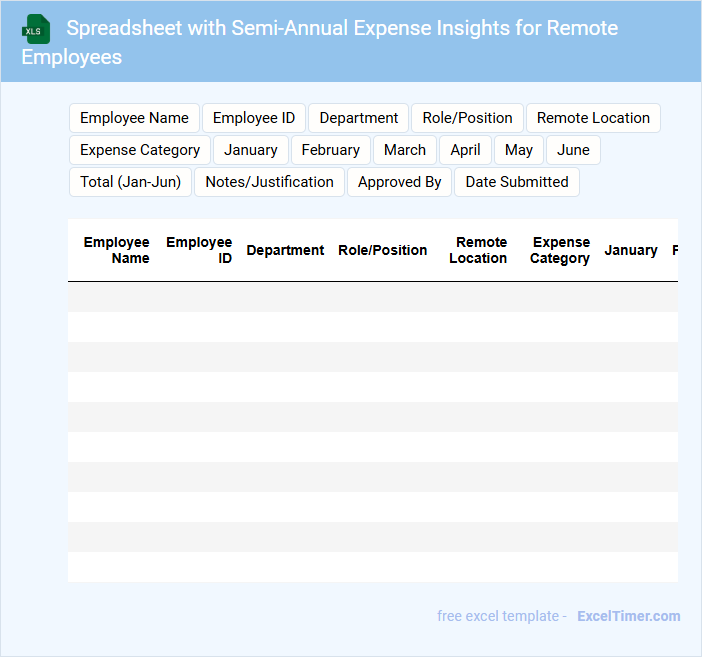This screenshot has width=702, height=657.
Task: Pick the February month tag
Action: pos(330,150)
